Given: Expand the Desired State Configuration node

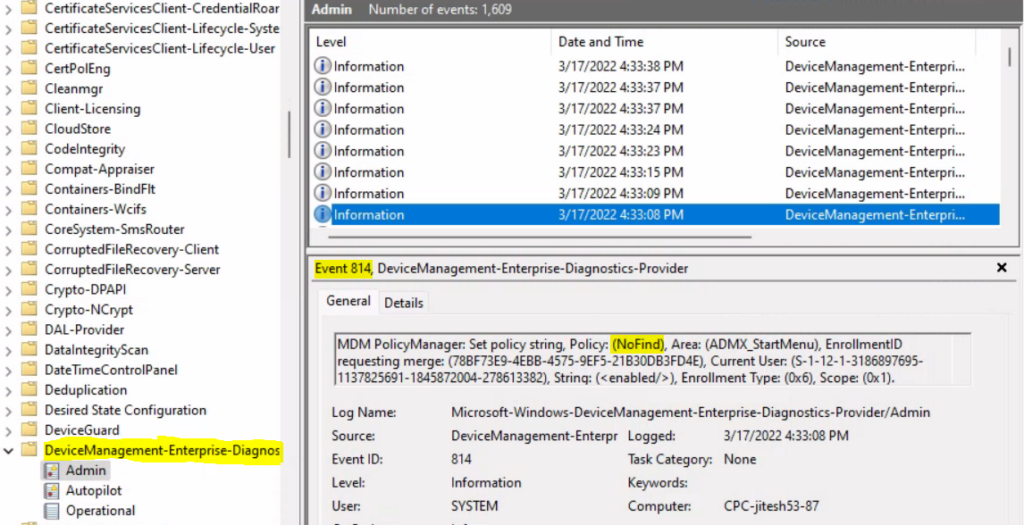Looking at the screenshot, I should [9, 410].
